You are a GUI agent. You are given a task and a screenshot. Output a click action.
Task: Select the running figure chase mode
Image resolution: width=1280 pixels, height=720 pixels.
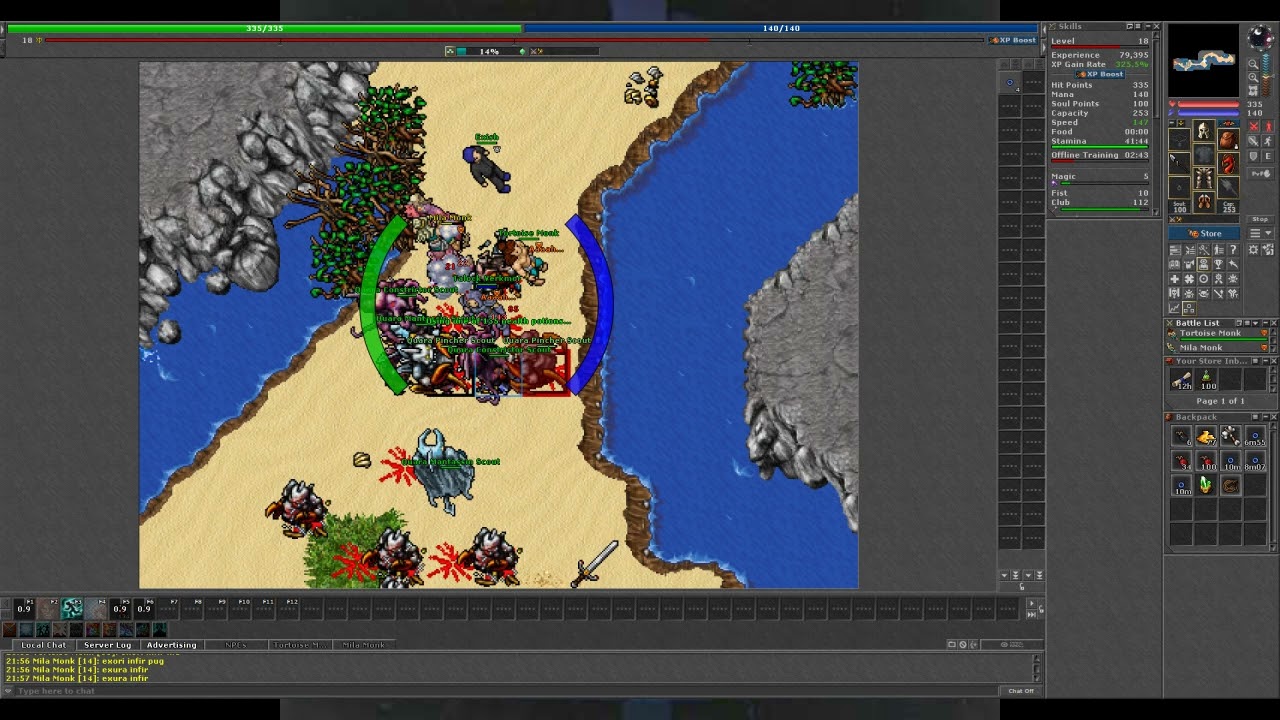(1268, 141)
